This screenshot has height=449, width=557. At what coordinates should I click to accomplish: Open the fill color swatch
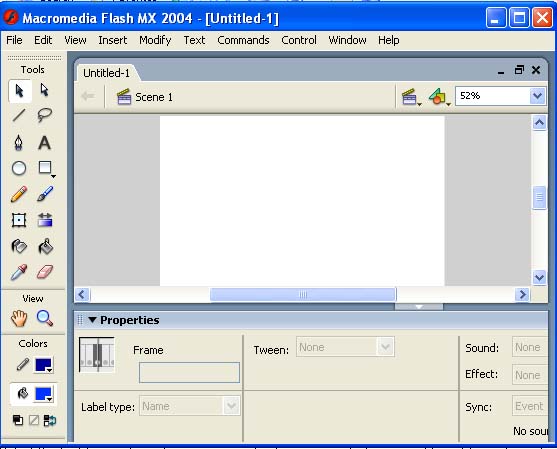click(x=44, y=394)
